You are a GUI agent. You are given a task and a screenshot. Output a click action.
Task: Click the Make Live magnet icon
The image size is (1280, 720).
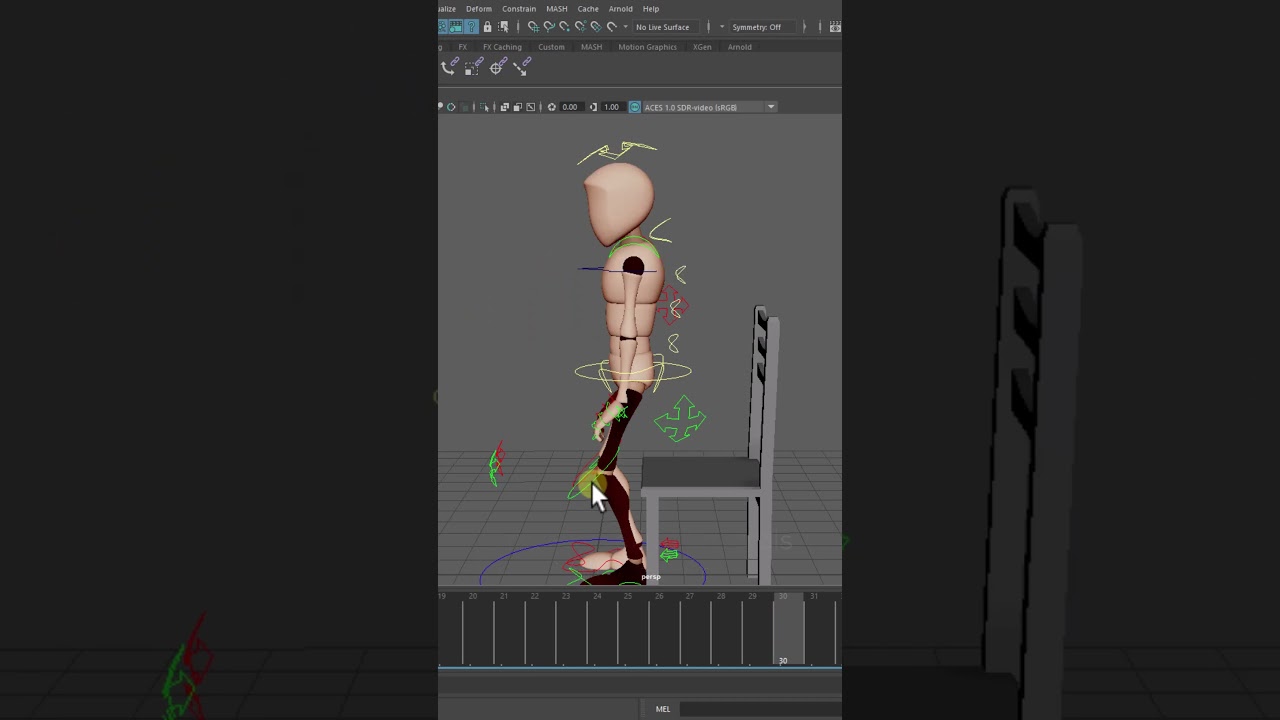[x=612, y=27]
